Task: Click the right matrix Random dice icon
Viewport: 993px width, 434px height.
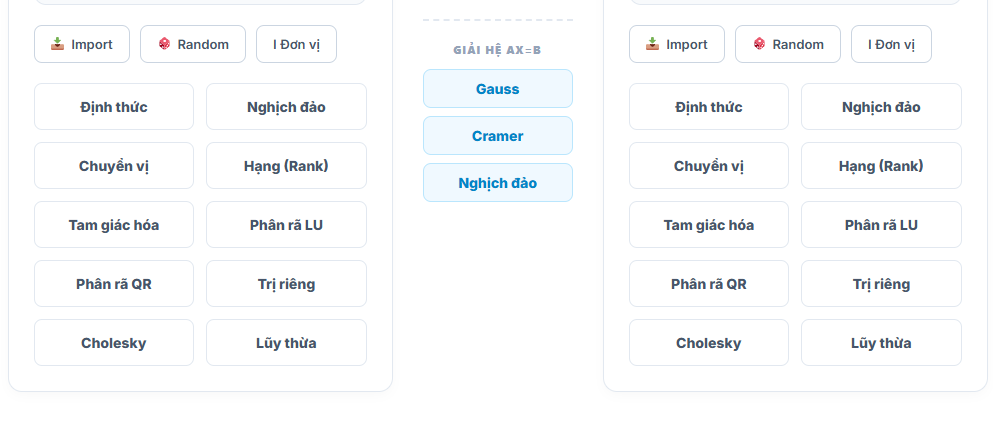Action: click(760, 44)
